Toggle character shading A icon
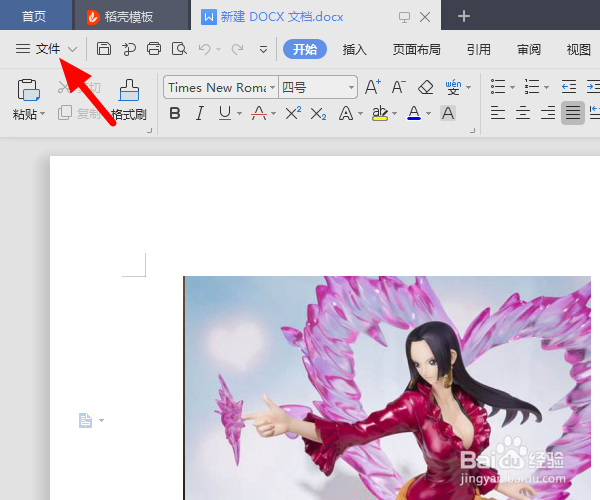Screen dimensions: 600x500 pos(448,113)
